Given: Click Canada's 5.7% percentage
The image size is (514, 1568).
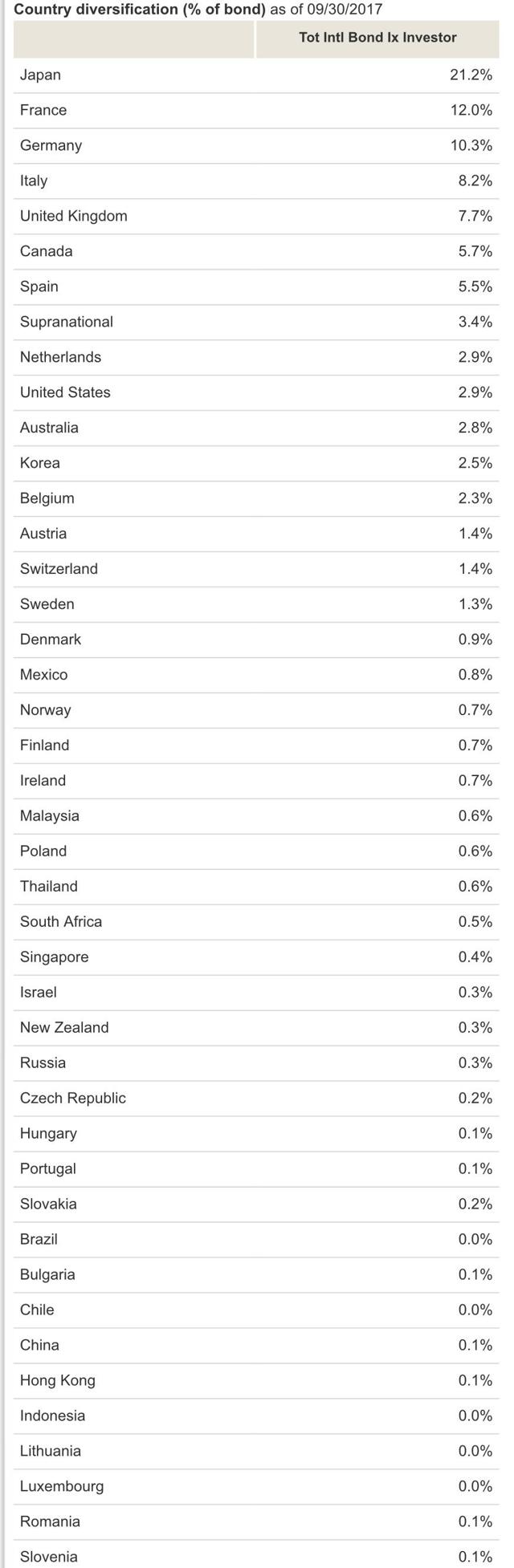Looking at the screenshot, I should [x=475, y=252].
